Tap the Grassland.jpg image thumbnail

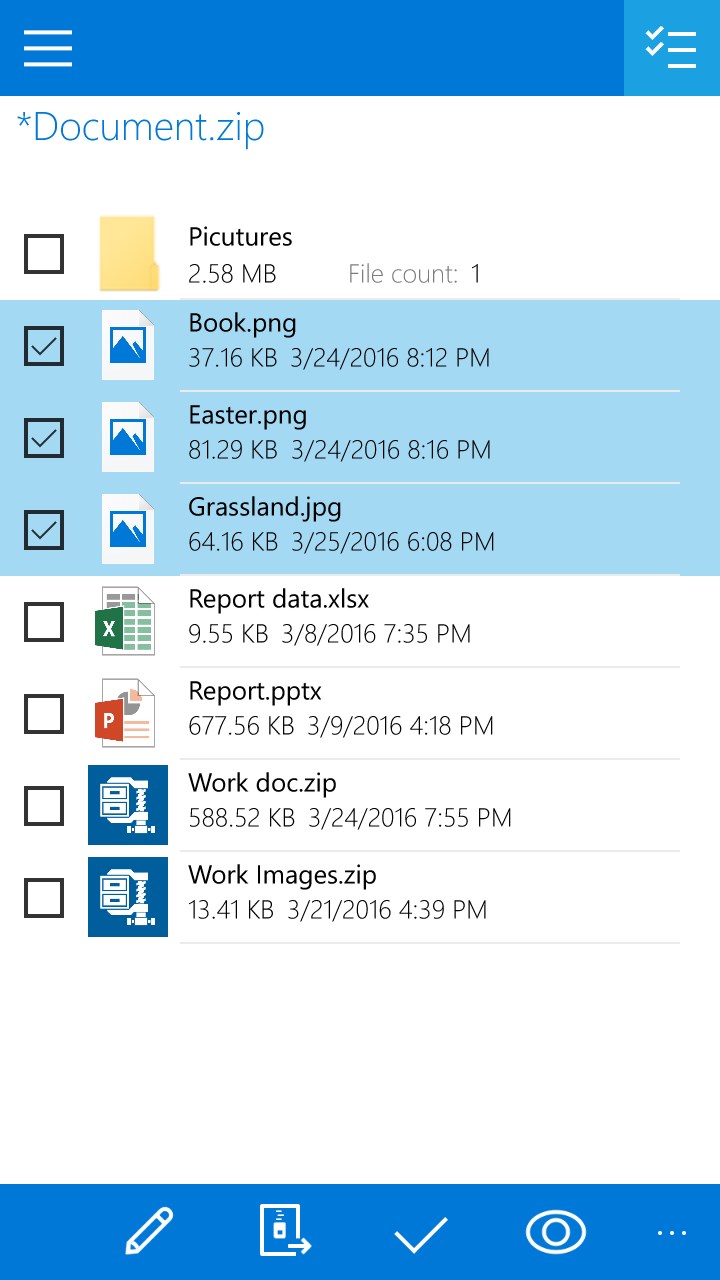coord(127,528)
